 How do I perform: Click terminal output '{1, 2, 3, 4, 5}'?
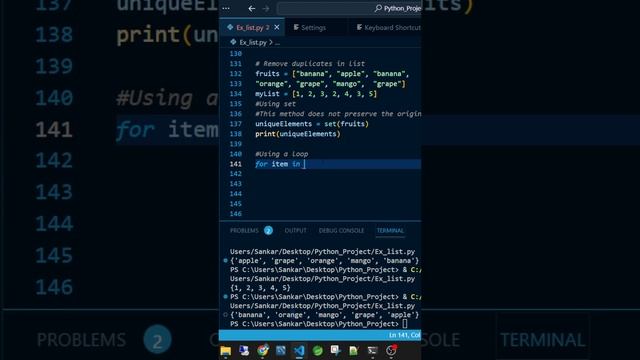tap(260, 288)
